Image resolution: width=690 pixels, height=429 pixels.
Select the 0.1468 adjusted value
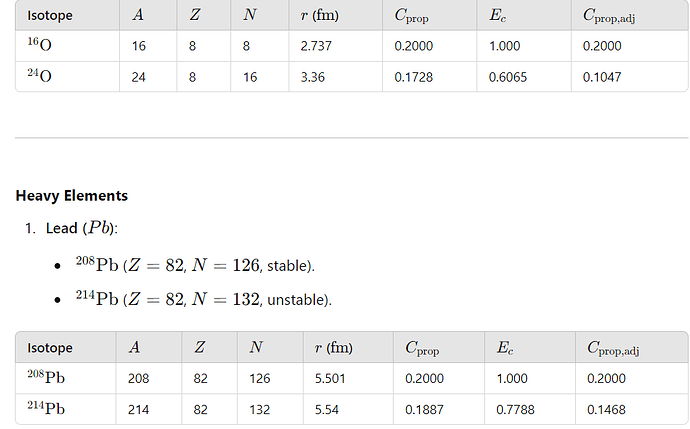click(x=606, y=410)
